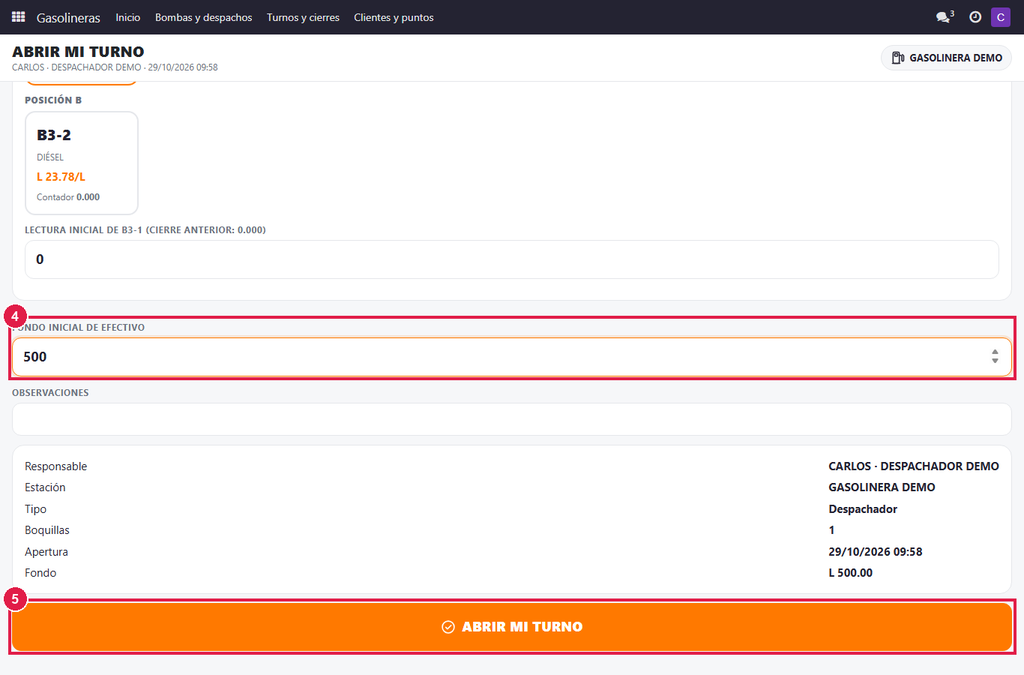Select the B3-2 Diésel nozzle card
1024x675 pixels.
click(82, 163)
